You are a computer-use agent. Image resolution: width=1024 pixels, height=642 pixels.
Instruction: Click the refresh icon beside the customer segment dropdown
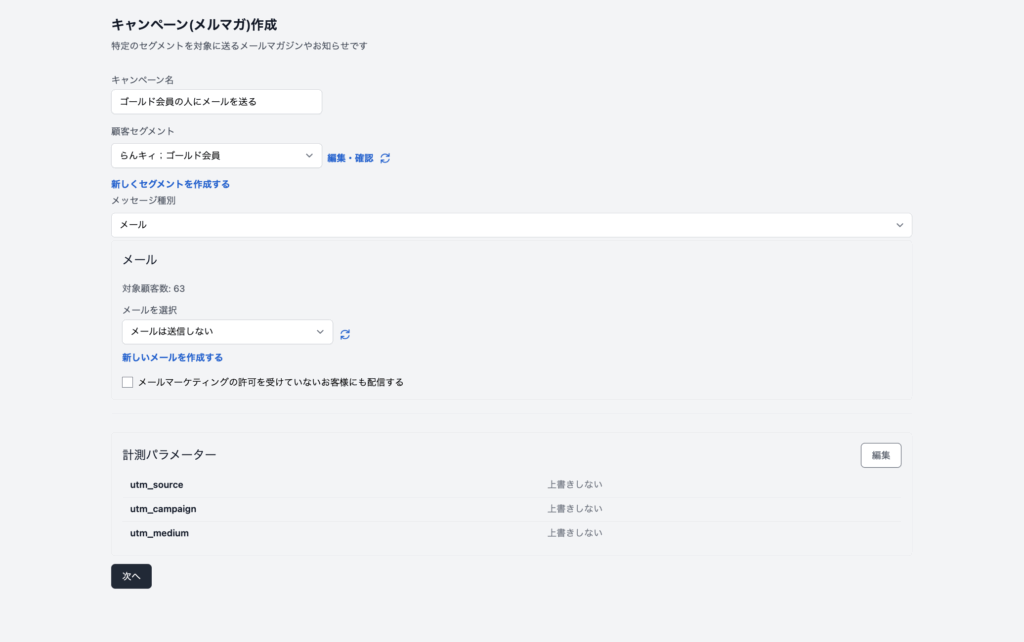pos(385,158)
